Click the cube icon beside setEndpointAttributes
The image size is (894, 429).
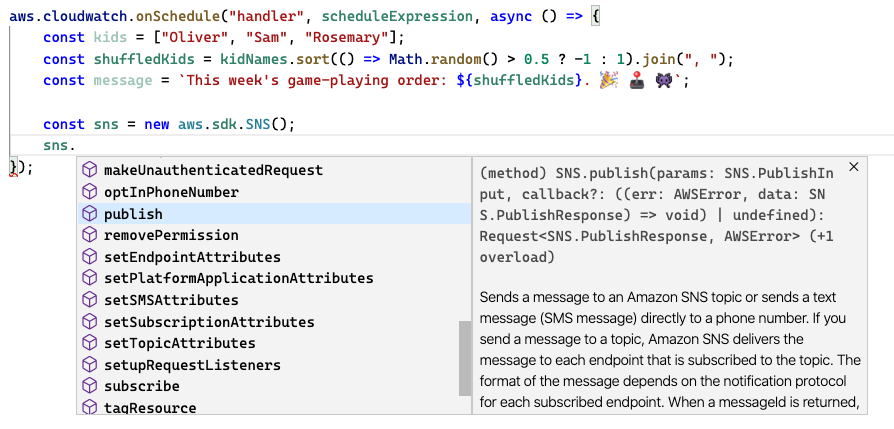[x=90, y=257]
